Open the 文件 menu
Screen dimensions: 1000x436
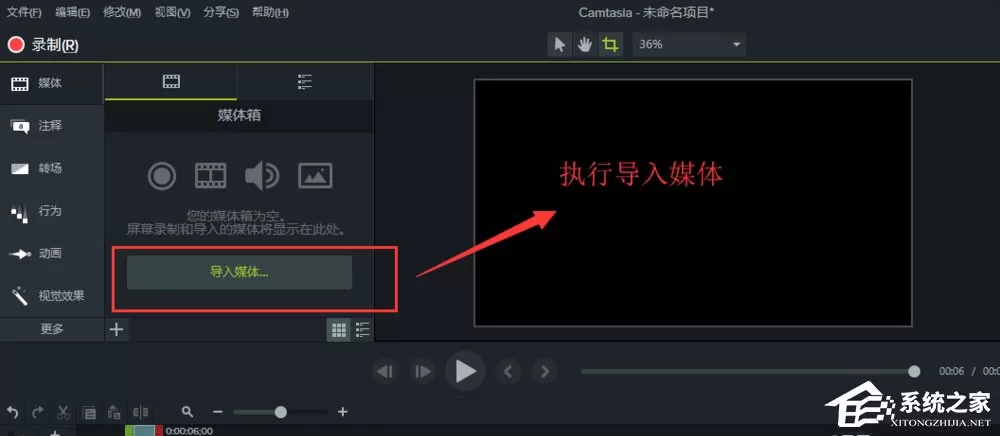[24, 12]
